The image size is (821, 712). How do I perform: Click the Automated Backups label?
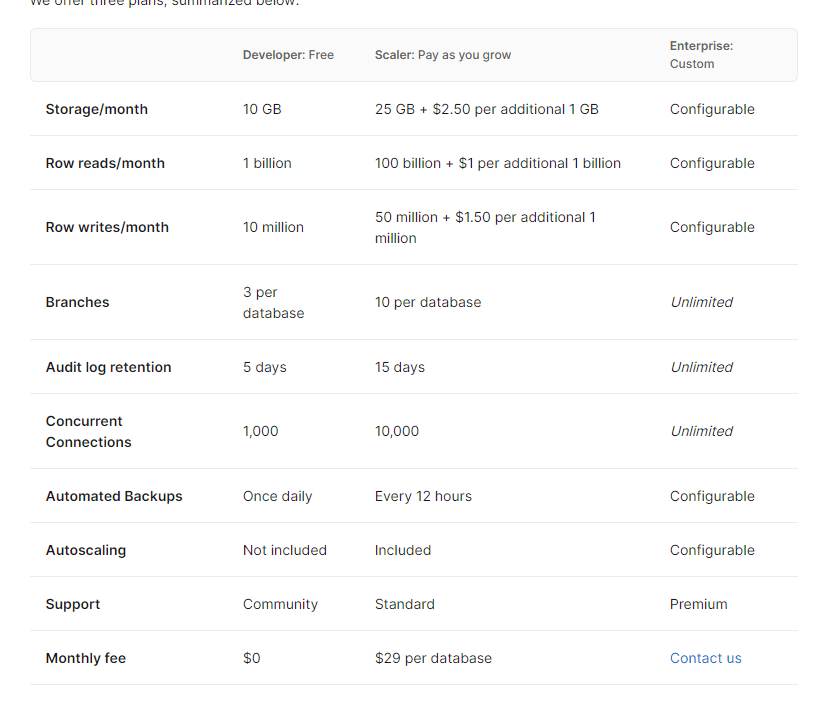pyautogui.click(x=114, y=496)
